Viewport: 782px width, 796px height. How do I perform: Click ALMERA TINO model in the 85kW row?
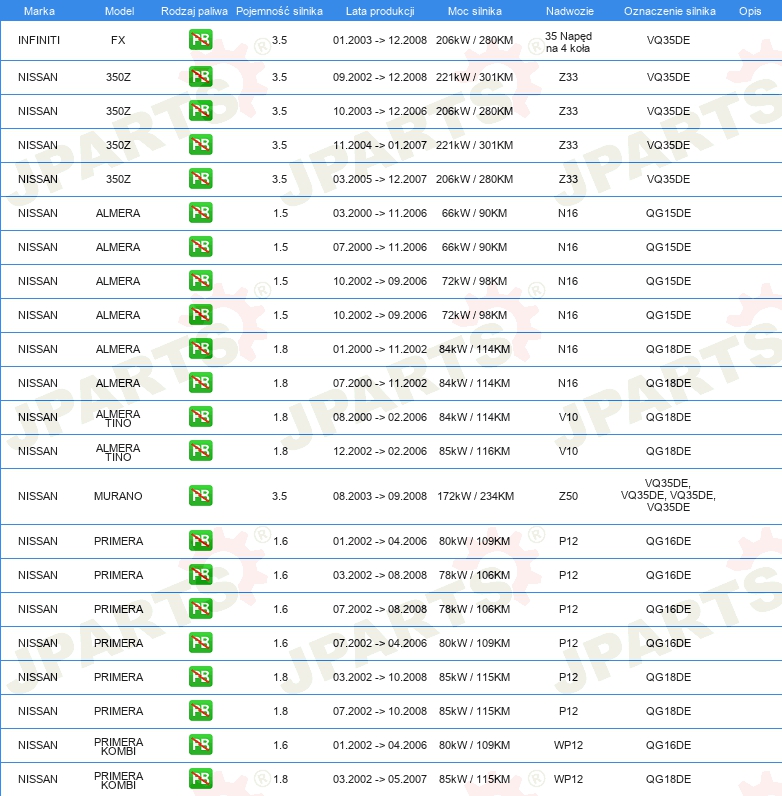[x=118, y=452]
